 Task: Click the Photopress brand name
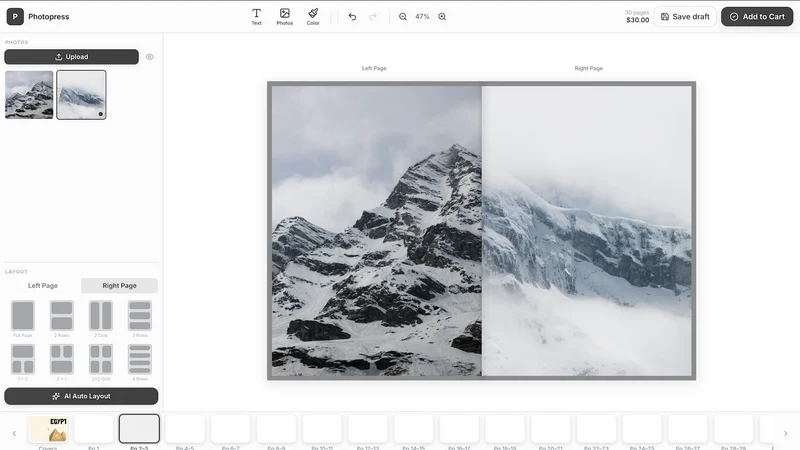pos(48,17)
